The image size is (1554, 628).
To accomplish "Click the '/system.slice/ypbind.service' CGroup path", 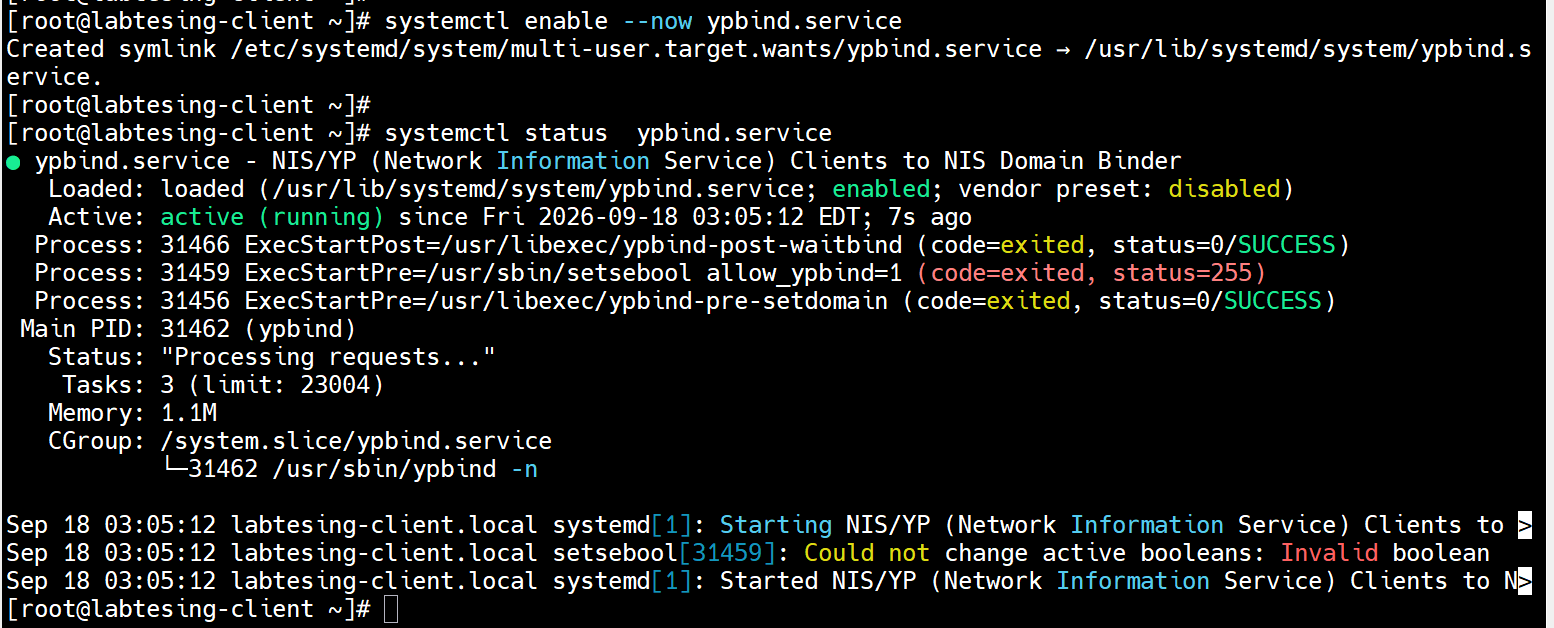I will click(356, 441).
